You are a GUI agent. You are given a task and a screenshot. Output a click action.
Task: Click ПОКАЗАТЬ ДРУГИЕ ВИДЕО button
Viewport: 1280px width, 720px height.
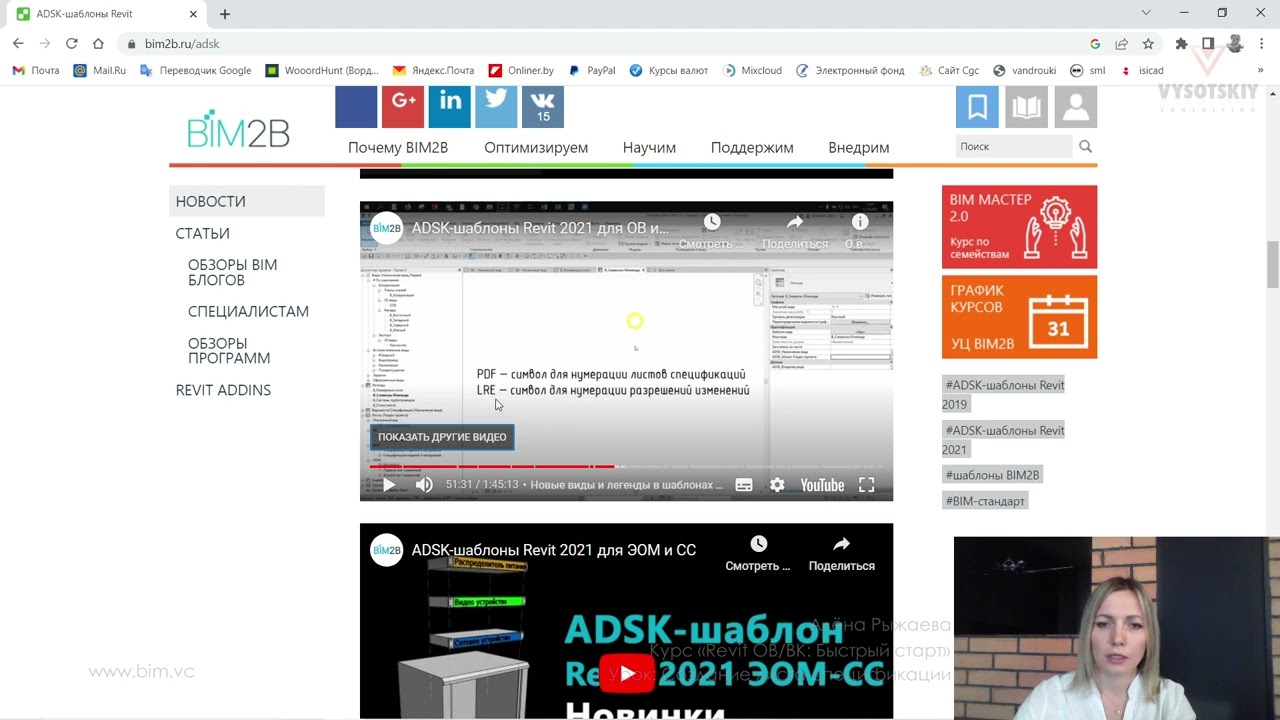click(x=442, y=437)
